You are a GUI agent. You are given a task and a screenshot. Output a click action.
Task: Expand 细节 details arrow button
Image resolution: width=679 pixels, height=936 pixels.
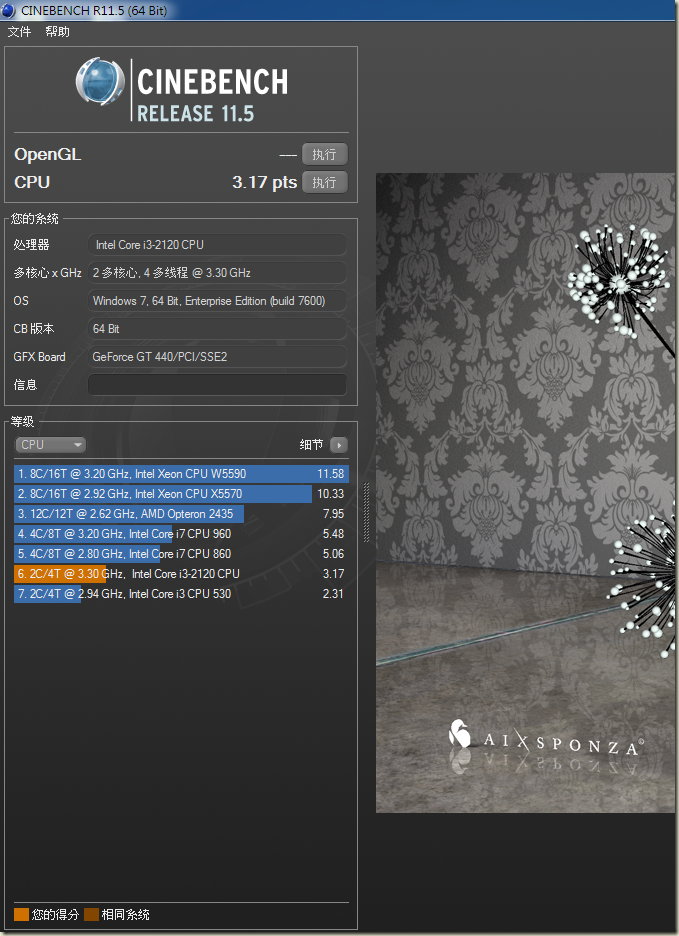pos(339,445)
